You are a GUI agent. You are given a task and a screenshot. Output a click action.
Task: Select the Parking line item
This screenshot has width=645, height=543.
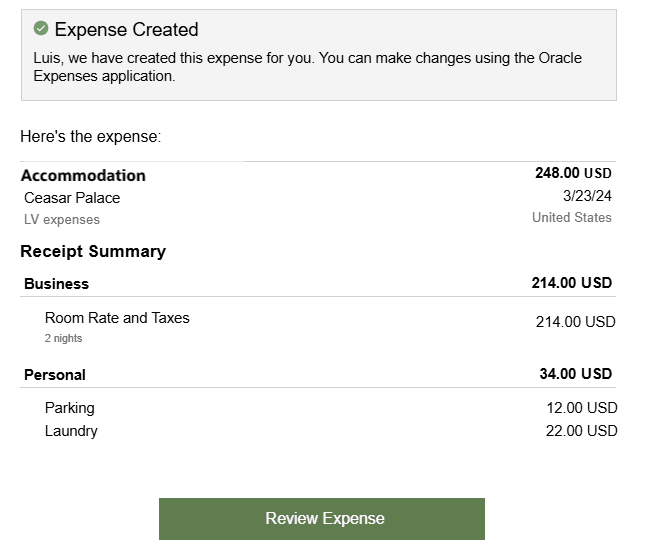(70, 408)
